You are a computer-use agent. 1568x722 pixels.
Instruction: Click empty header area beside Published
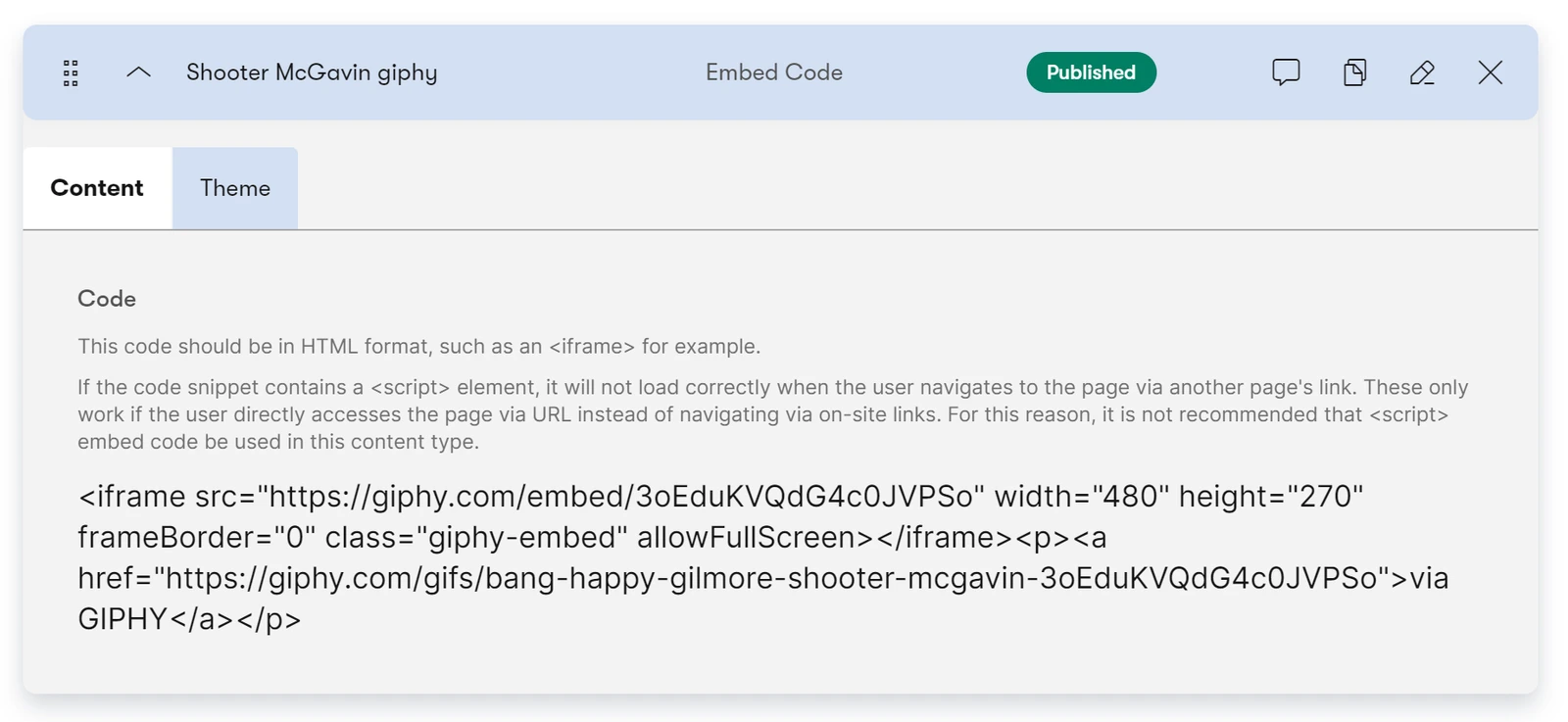tap(1213, 72)
